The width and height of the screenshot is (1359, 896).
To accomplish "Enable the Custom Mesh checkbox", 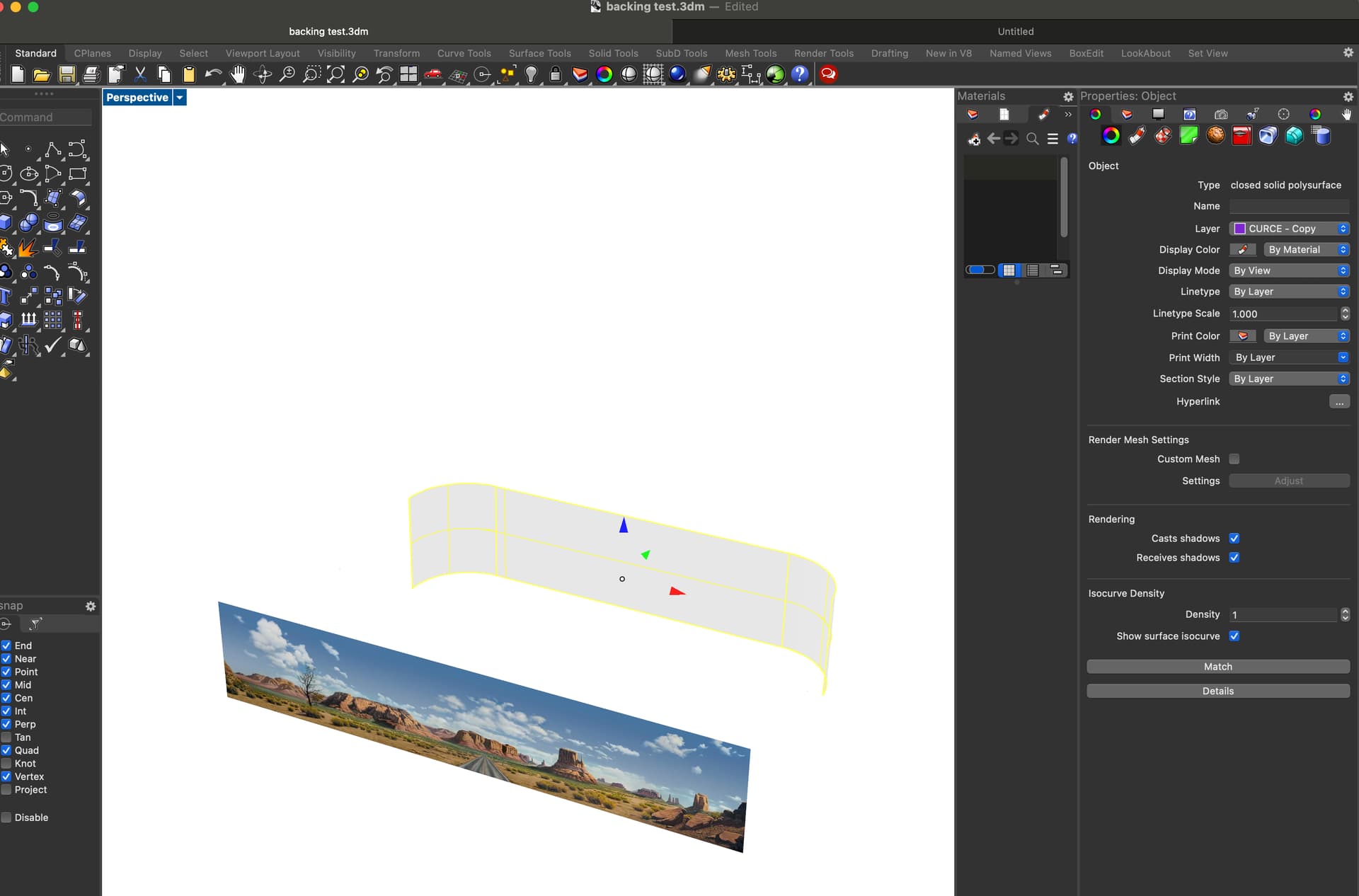I will click(x=1234, y=459).
